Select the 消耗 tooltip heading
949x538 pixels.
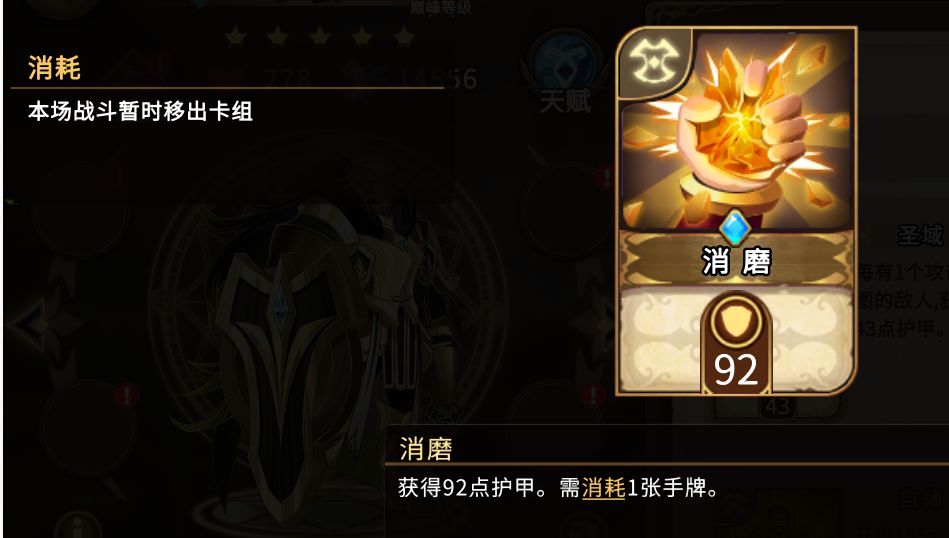tap(54, 68)
